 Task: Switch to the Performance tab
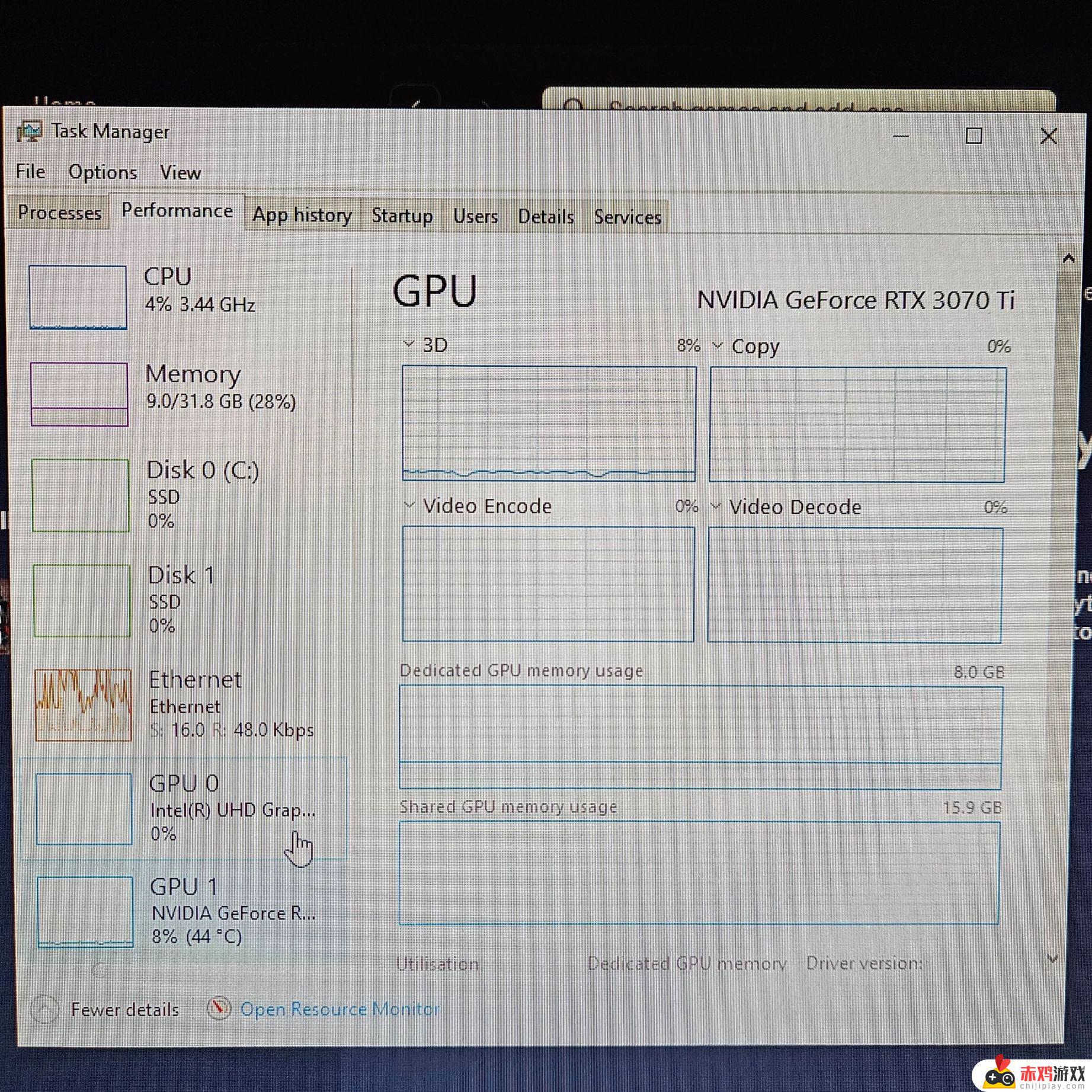(177, 211)
